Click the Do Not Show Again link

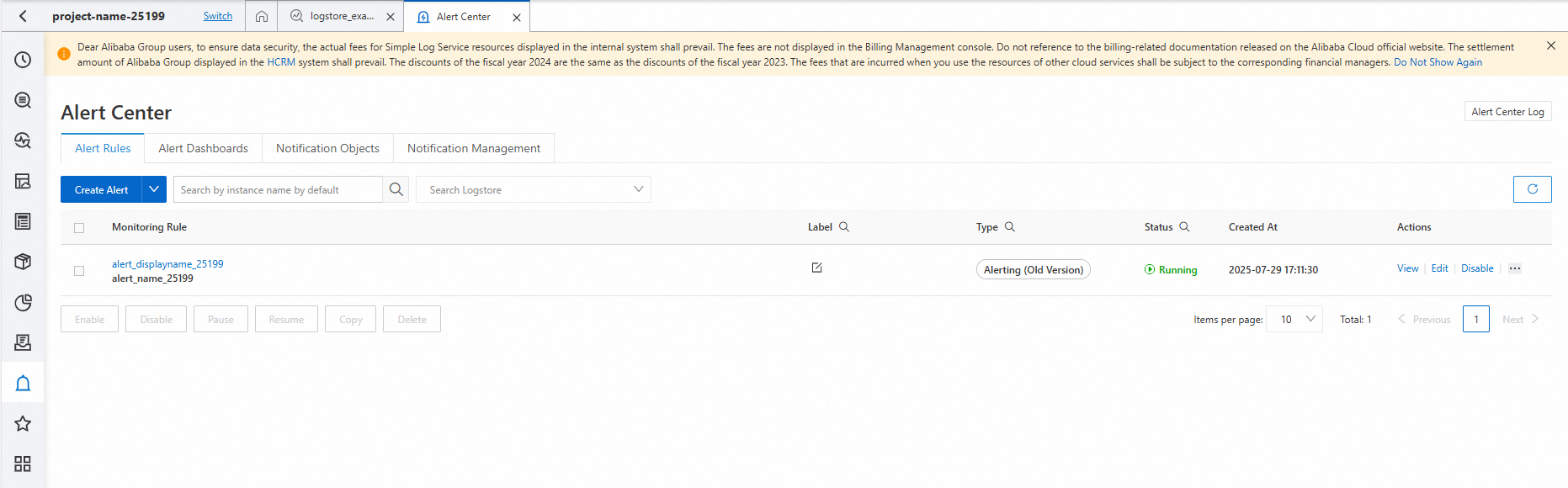[x=1438, y=62]
